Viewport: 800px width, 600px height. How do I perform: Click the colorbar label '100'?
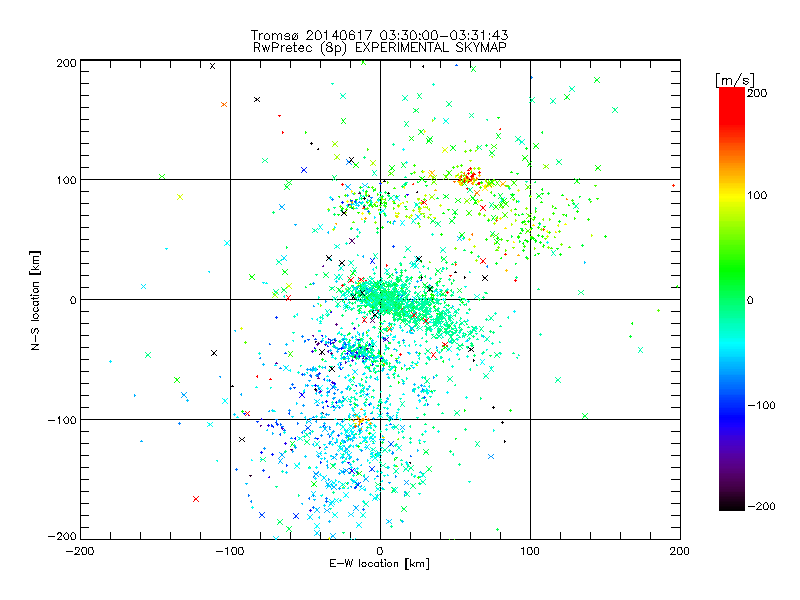(x=757, y=195)
